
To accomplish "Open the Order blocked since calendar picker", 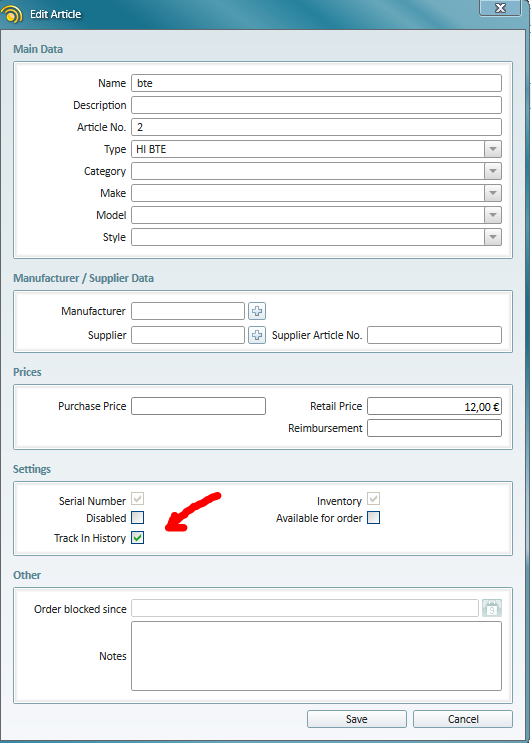I will click(492, 608).
